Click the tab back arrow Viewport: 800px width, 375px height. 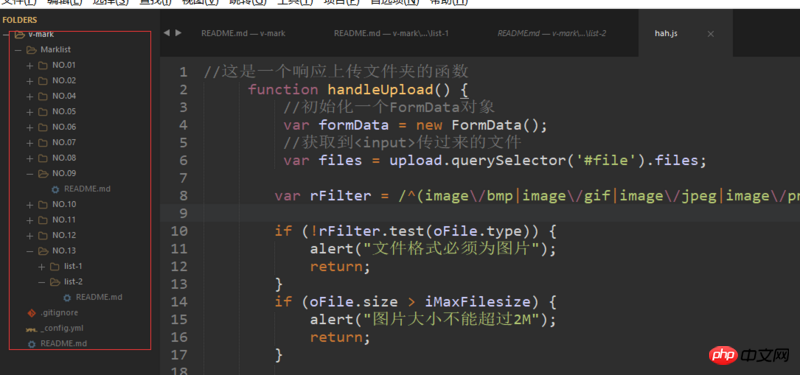tap(167, 33)
